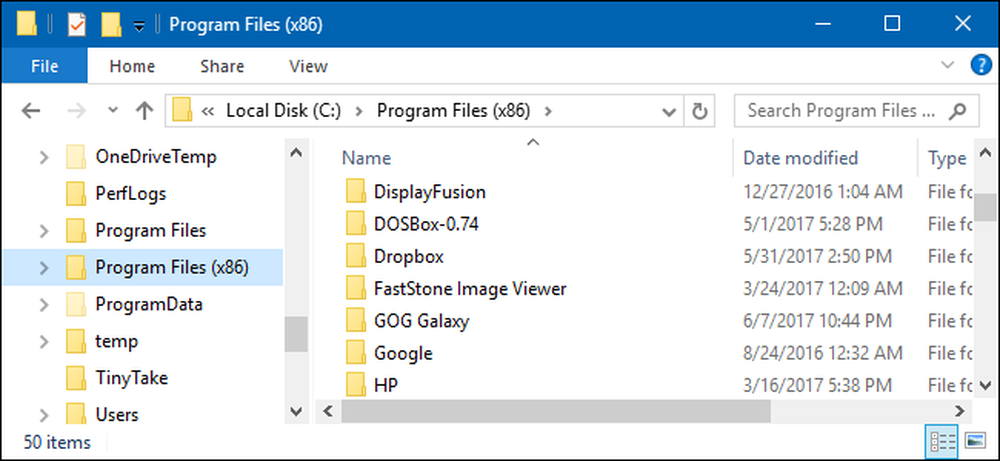Switch to the View ribbon tab

[308, 66]
